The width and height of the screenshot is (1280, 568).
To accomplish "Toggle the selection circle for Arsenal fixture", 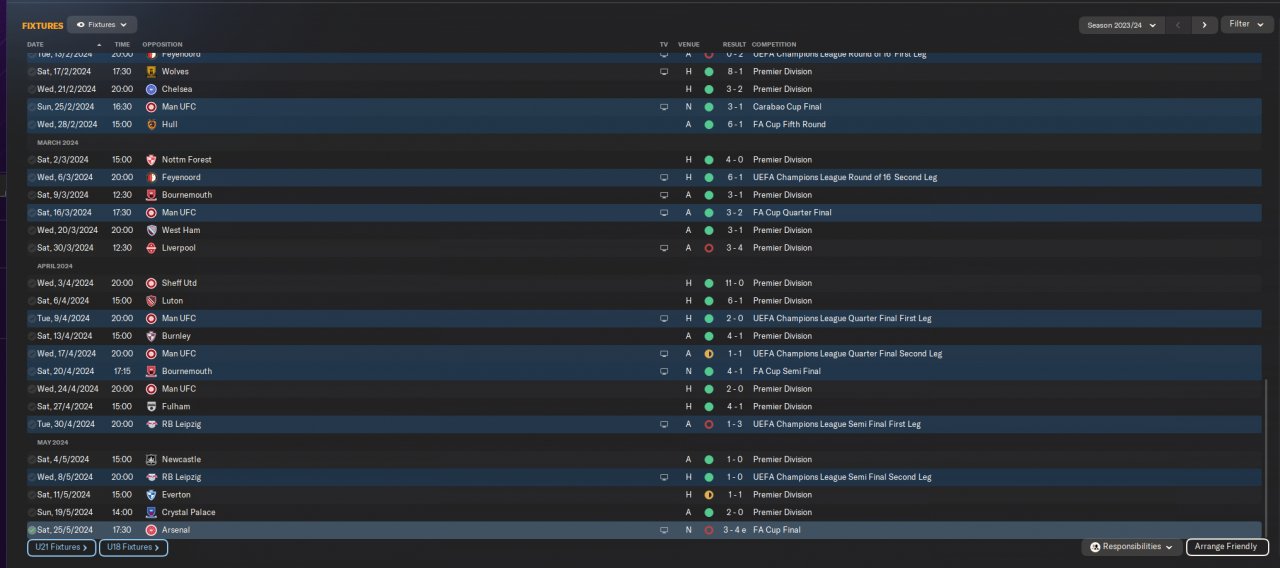I will pos(32,530).
